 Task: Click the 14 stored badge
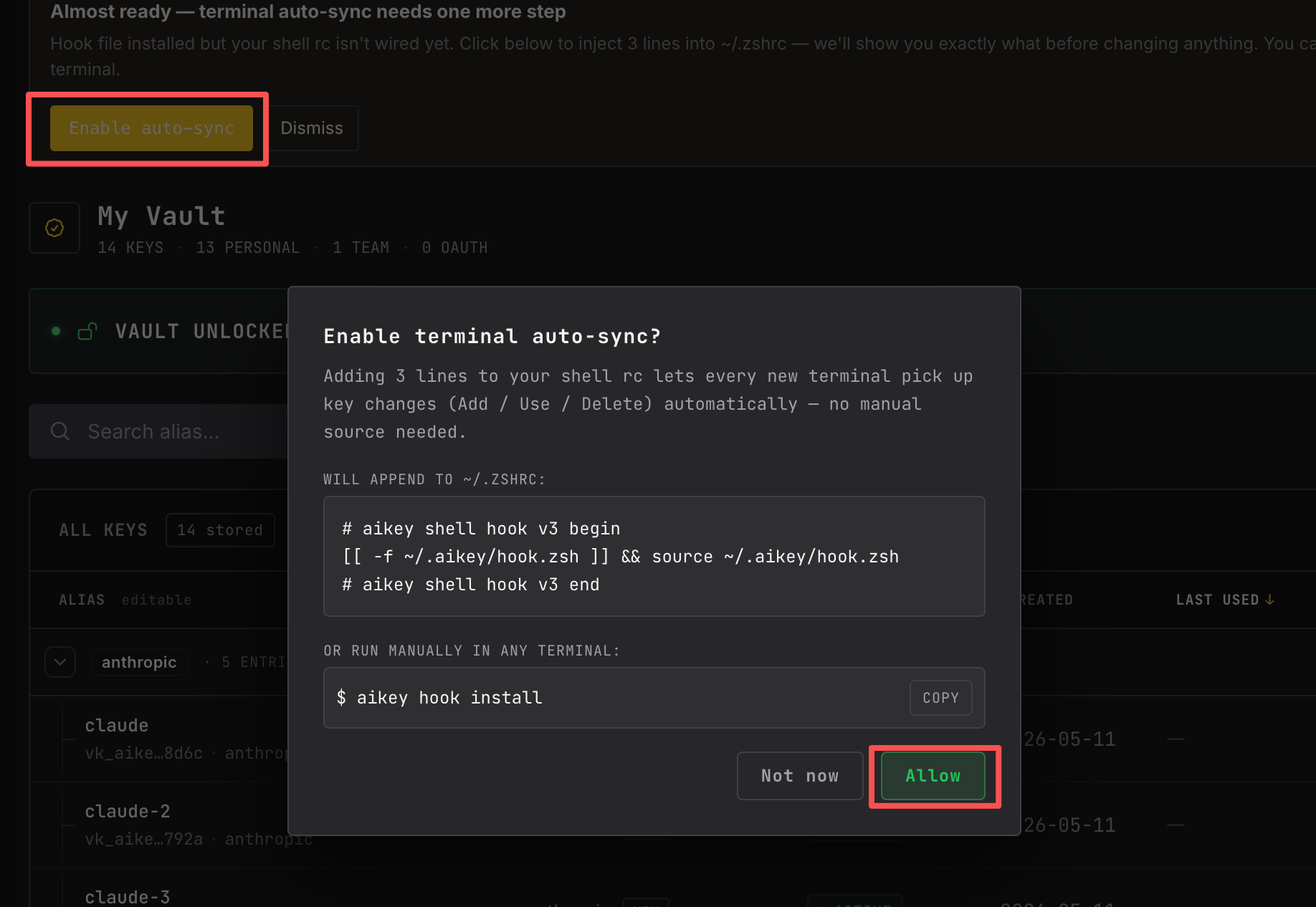[x=220, y=530]
